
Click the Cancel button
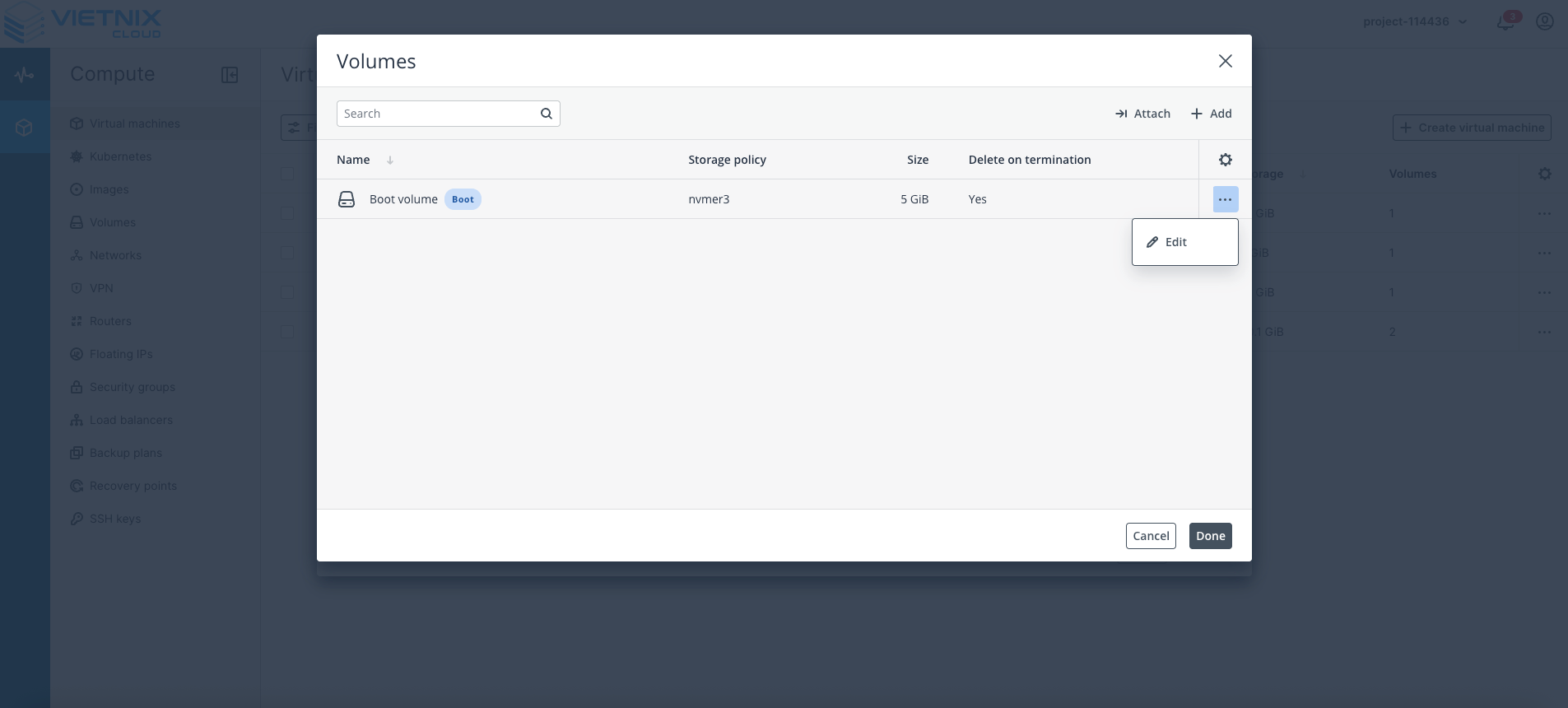tap(1151, 536)
